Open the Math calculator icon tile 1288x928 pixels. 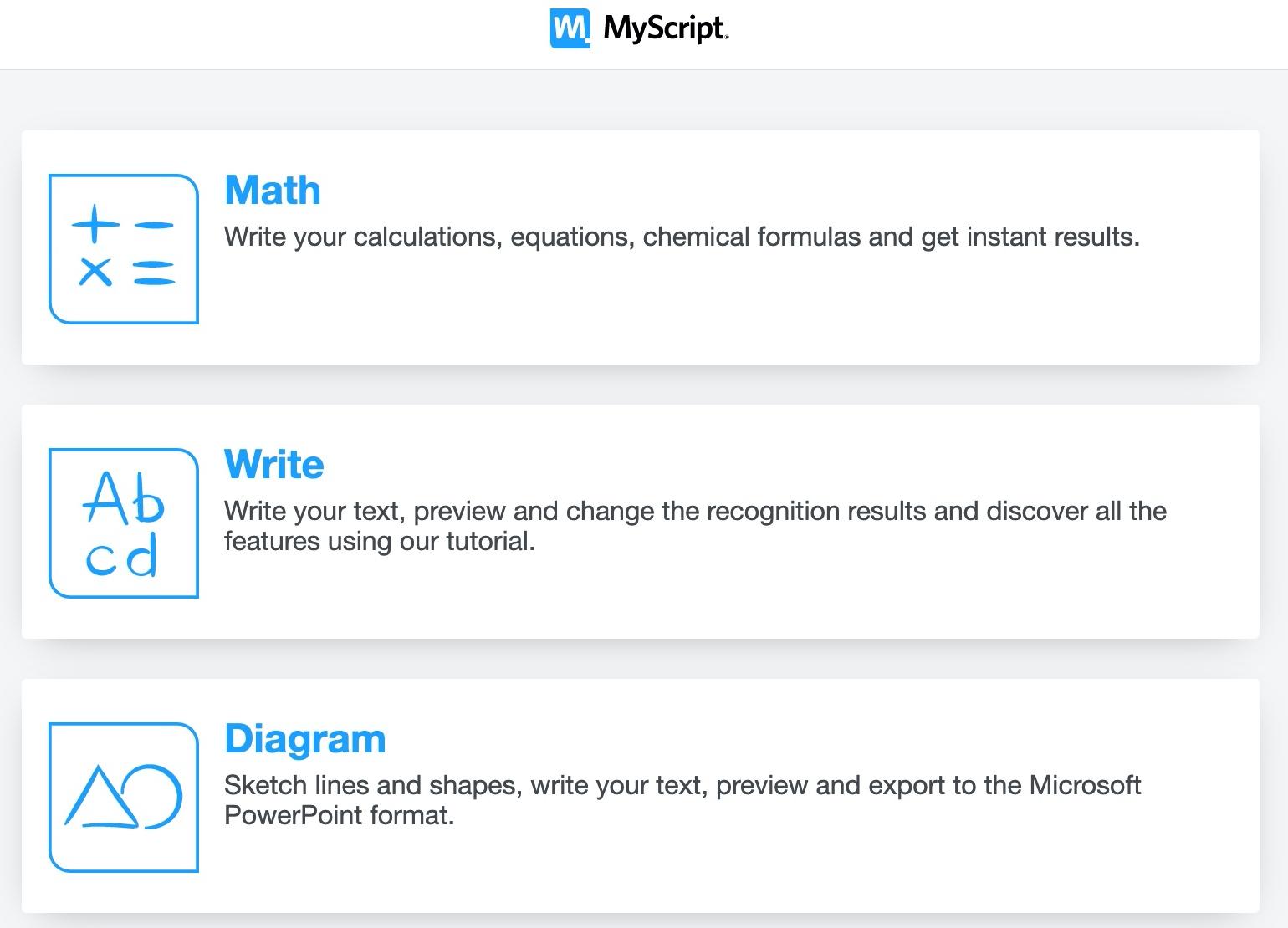click(x=124, y=248)
